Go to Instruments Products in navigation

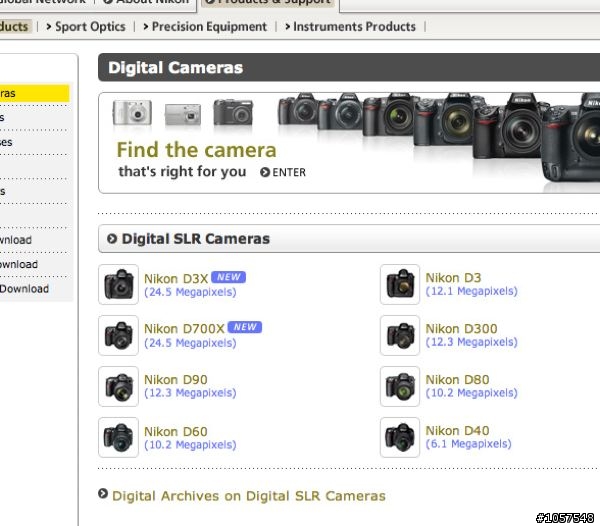point(354,26)
